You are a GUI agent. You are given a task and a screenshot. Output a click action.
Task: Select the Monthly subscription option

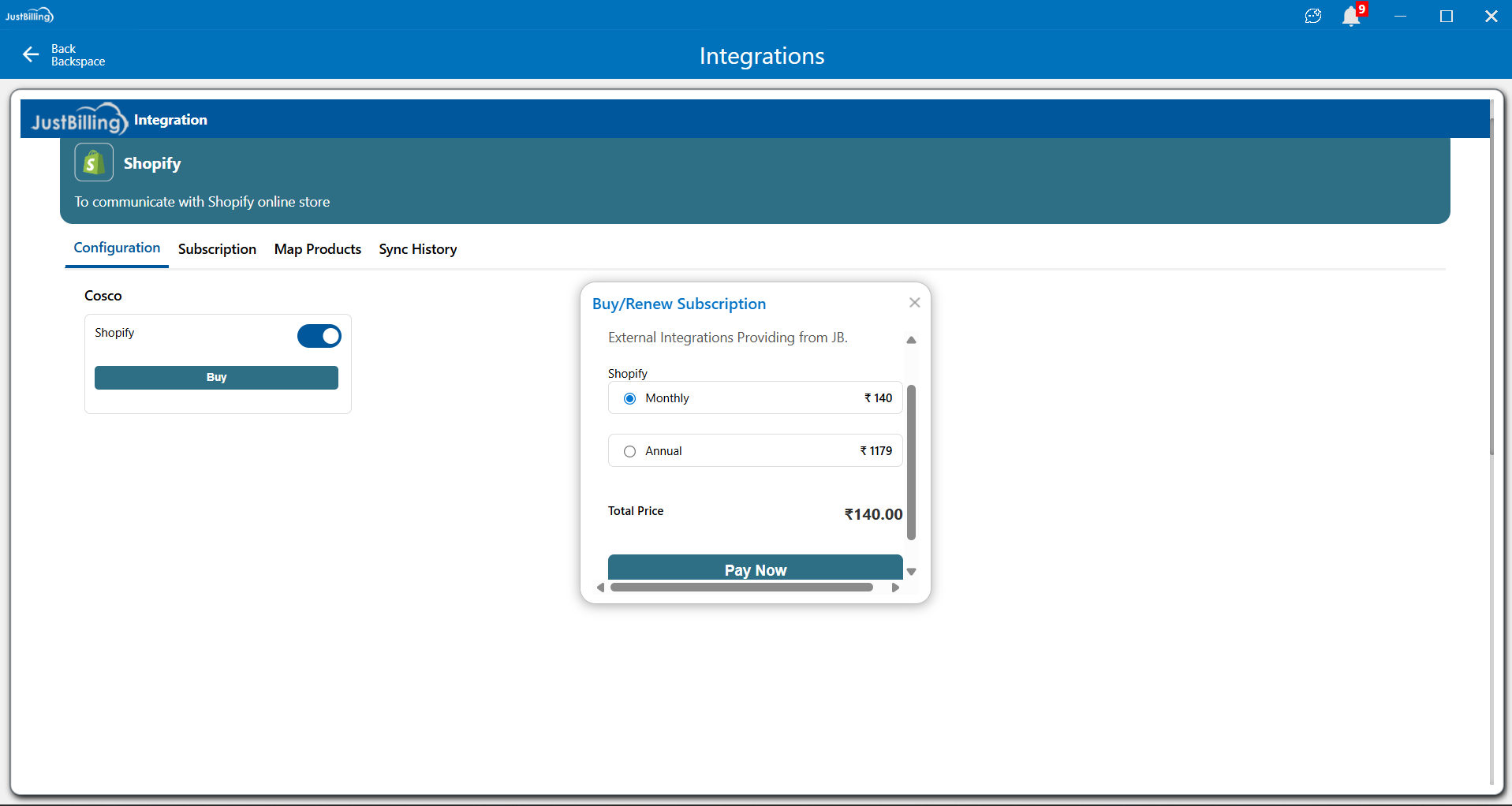(629, 398)
